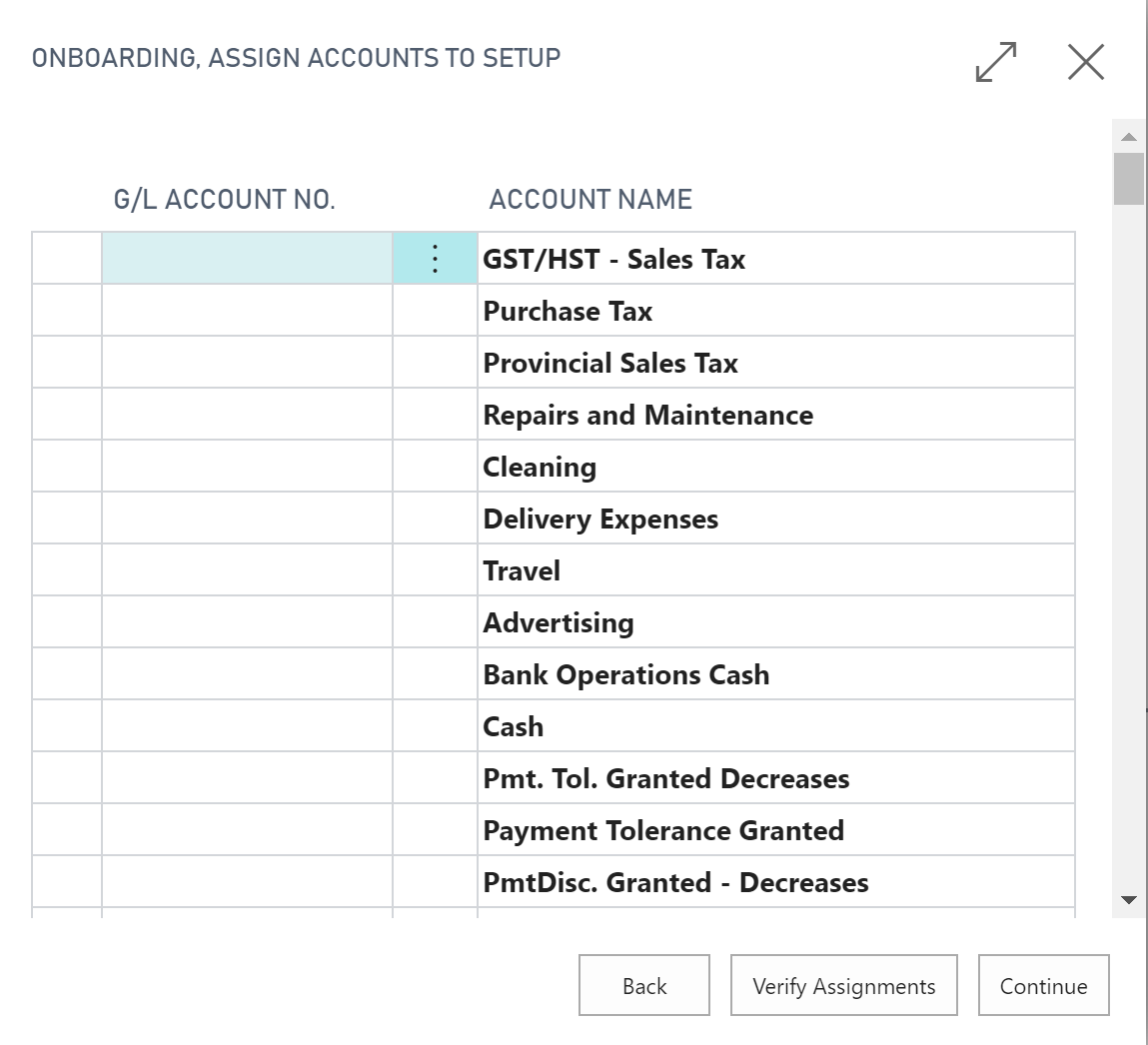This screenshot has height=1045, width=1148.
Task: Select the Cash account name
Action: point(514,727)
